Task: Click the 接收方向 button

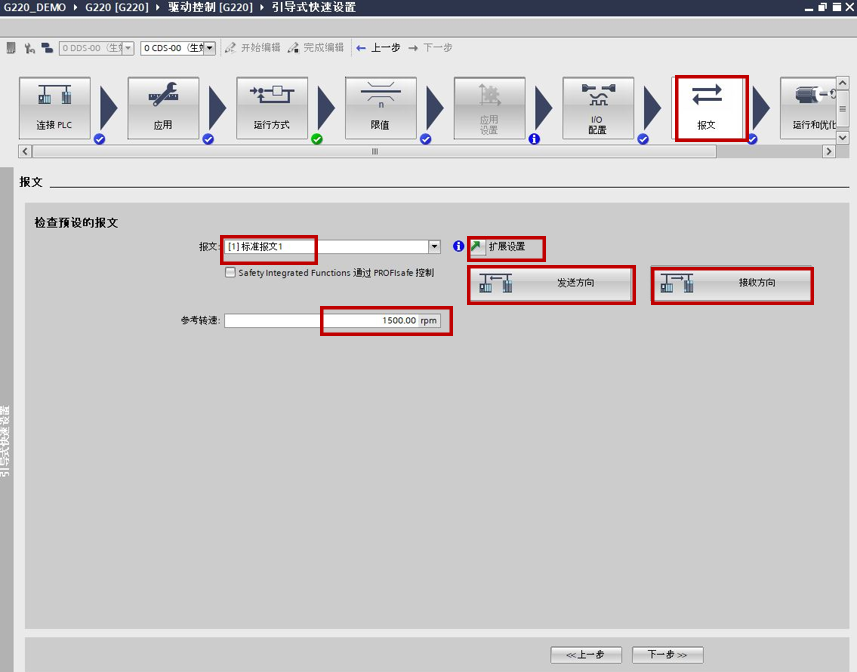Action: [731, 284]
